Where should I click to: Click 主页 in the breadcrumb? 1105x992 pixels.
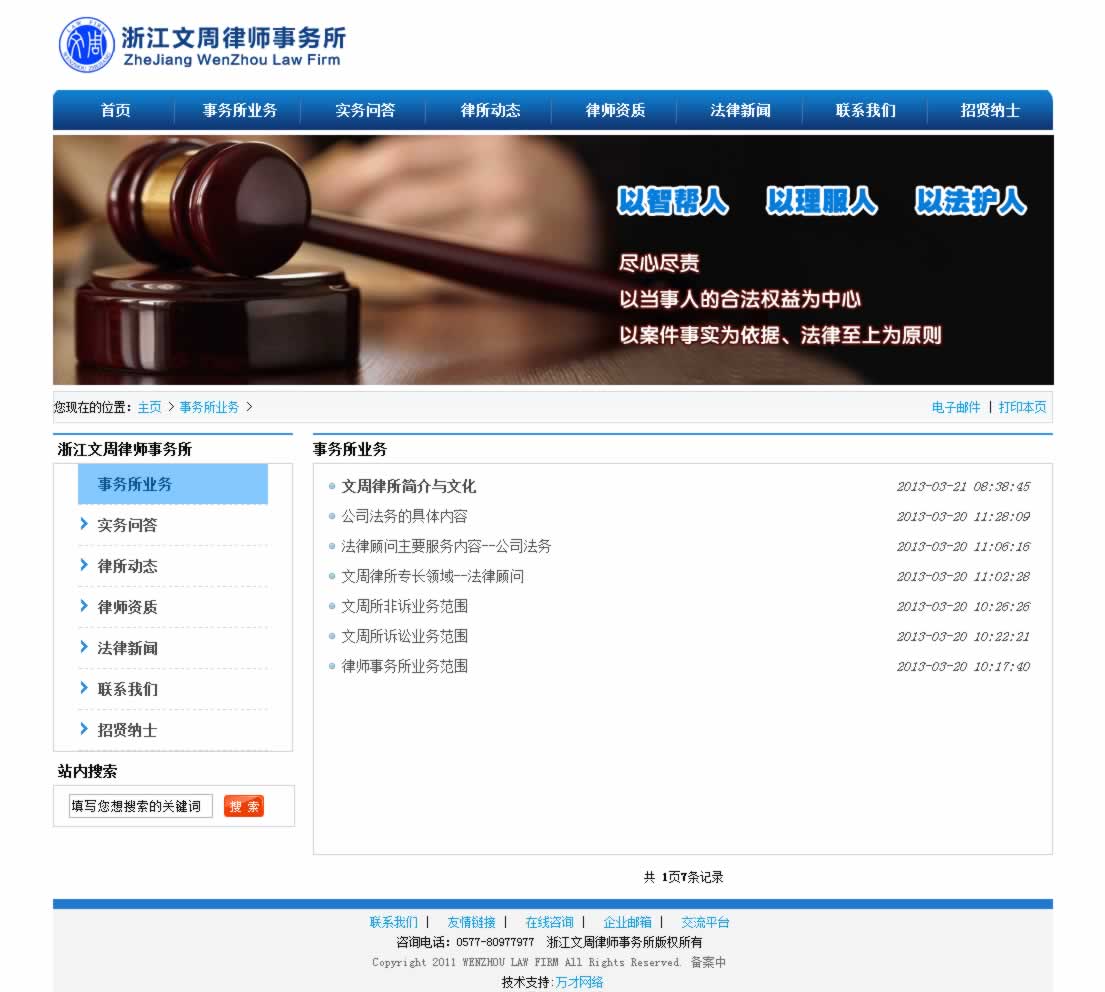click(x=149, y=407)
